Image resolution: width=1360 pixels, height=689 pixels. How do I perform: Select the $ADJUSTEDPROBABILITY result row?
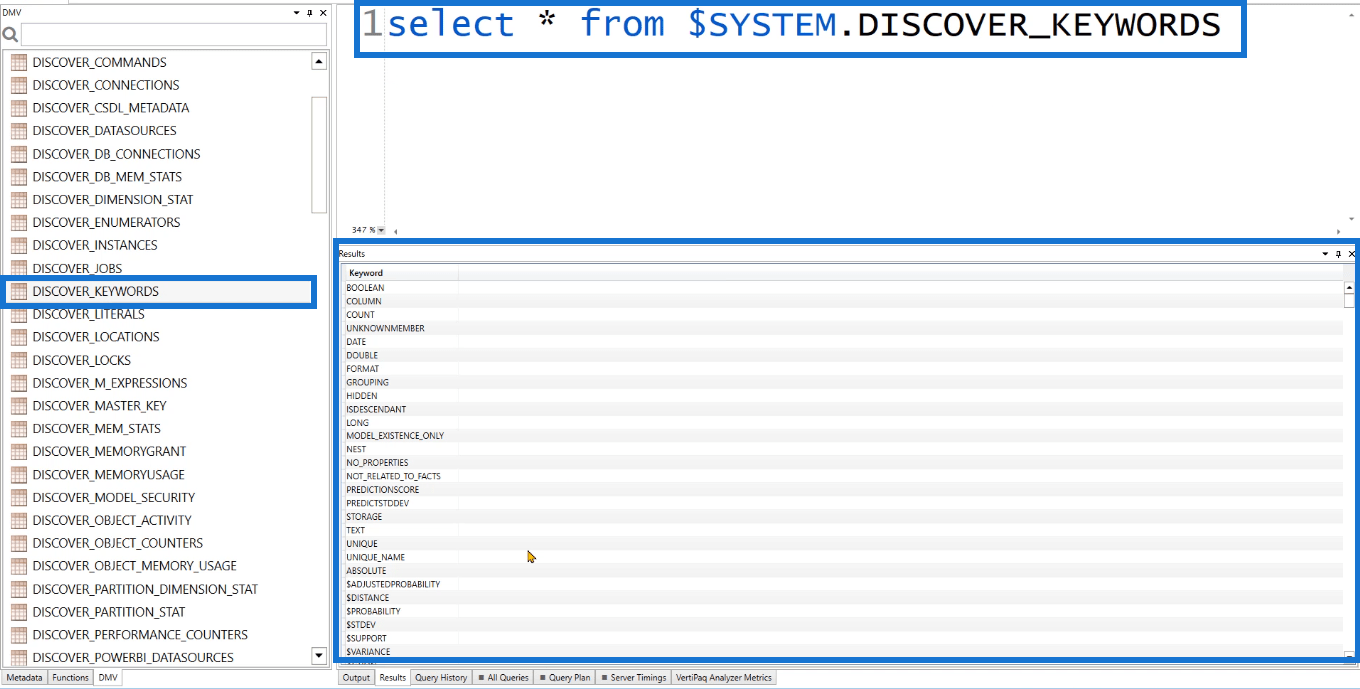(x=842, y=584)
